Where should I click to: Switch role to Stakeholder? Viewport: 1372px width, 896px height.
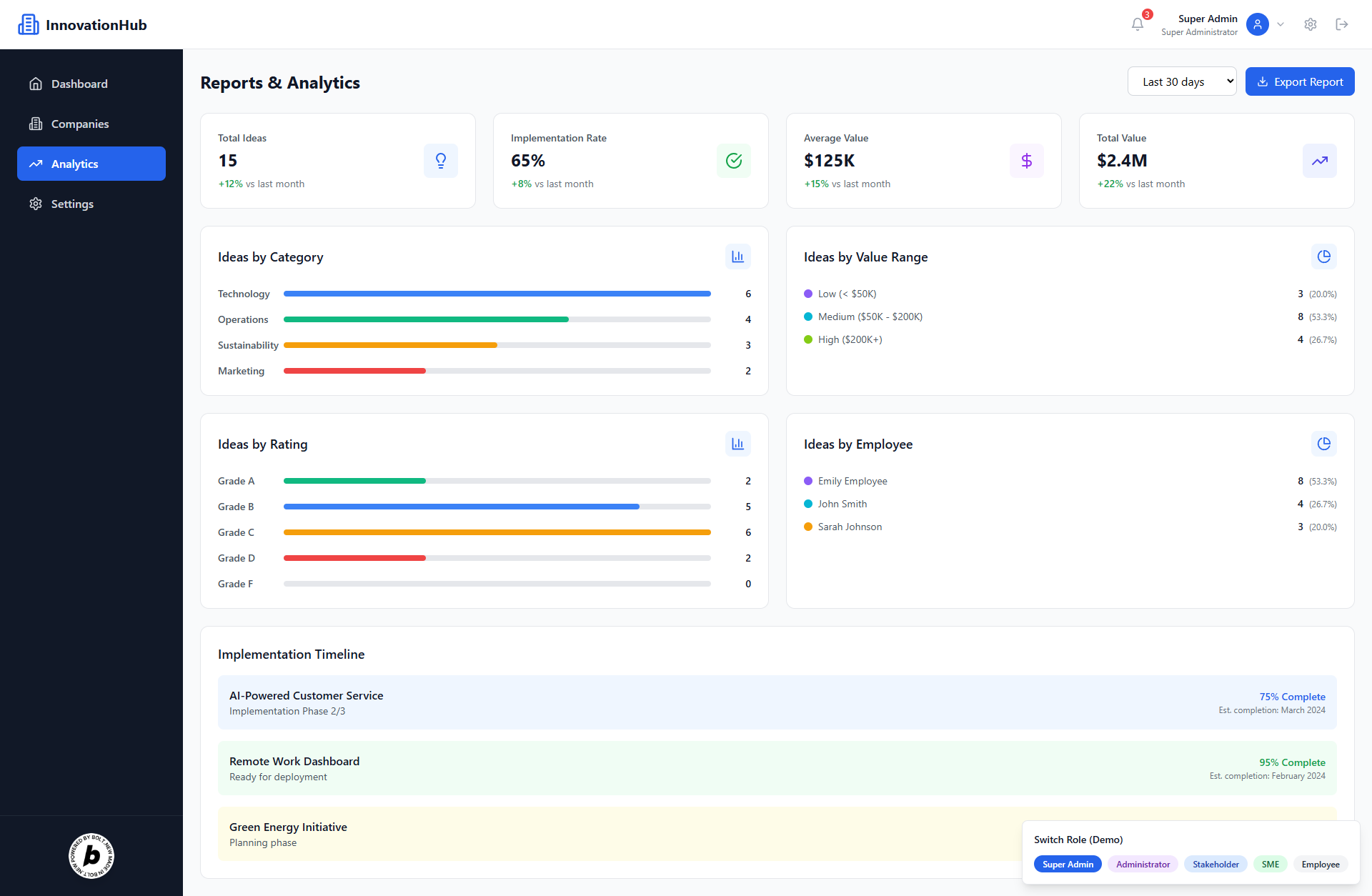1216,864
